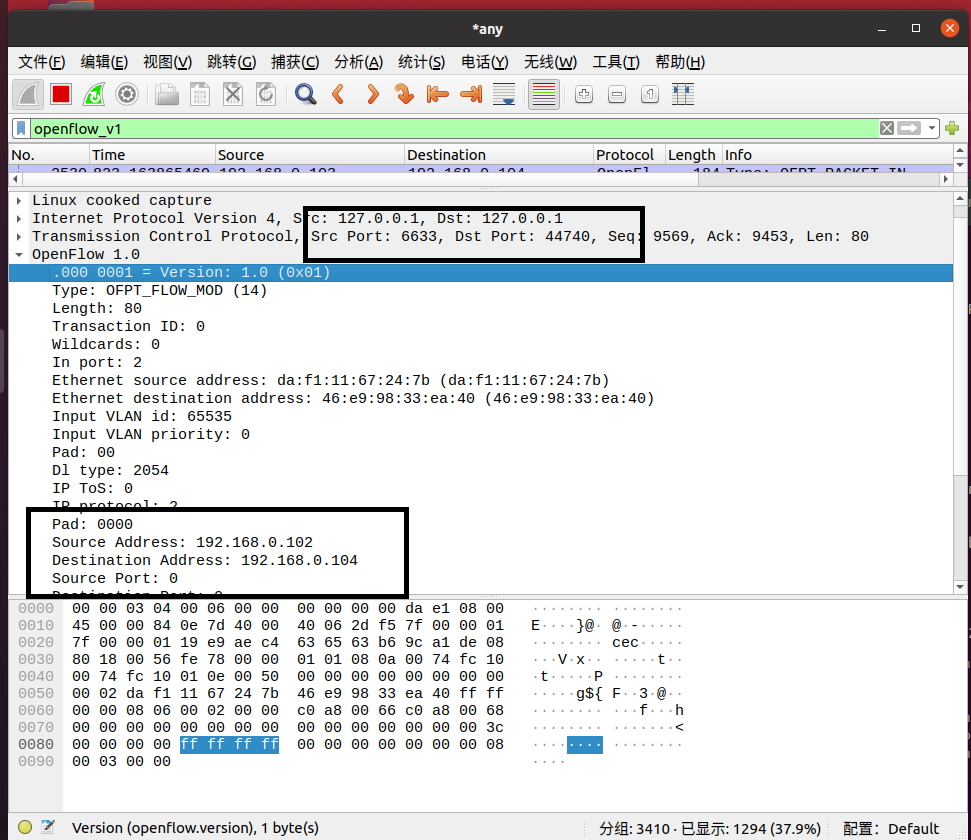The width and height of the screenshot is (971, 840).
Task: Click the expert info yellow circle indicator
Action: click(x=25, y=827)
